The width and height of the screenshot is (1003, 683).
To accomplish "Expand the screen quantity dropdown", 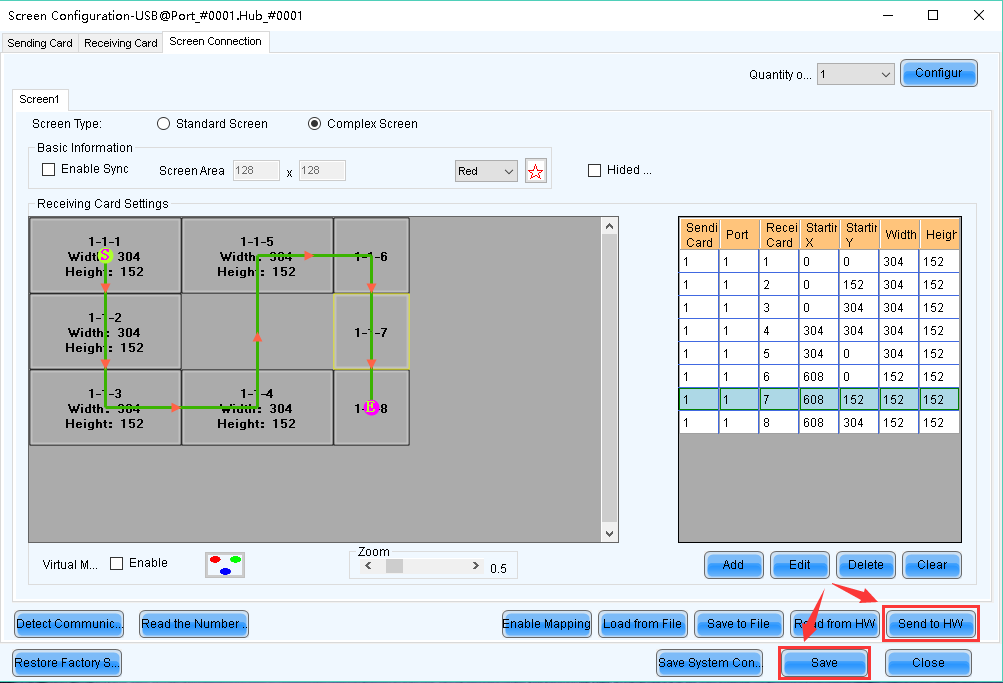I will tap(855, 74).
